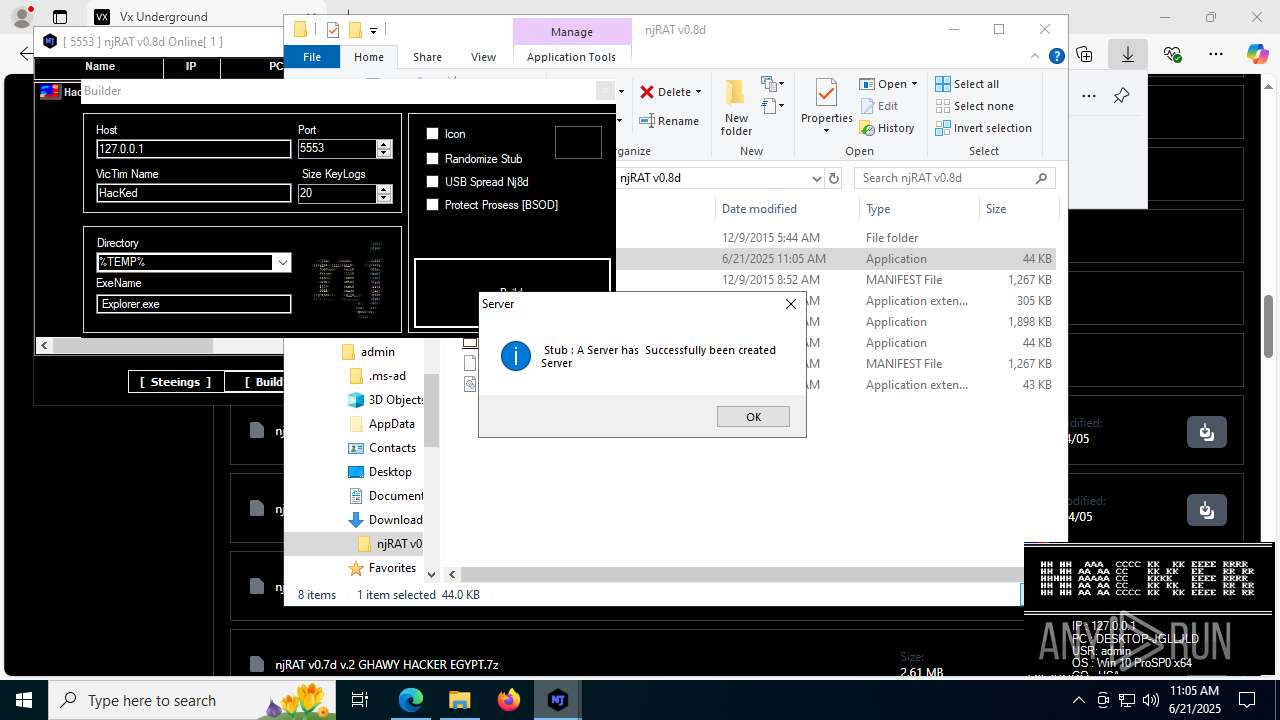Open Properties from the ribbon

[x=826, y=108]
